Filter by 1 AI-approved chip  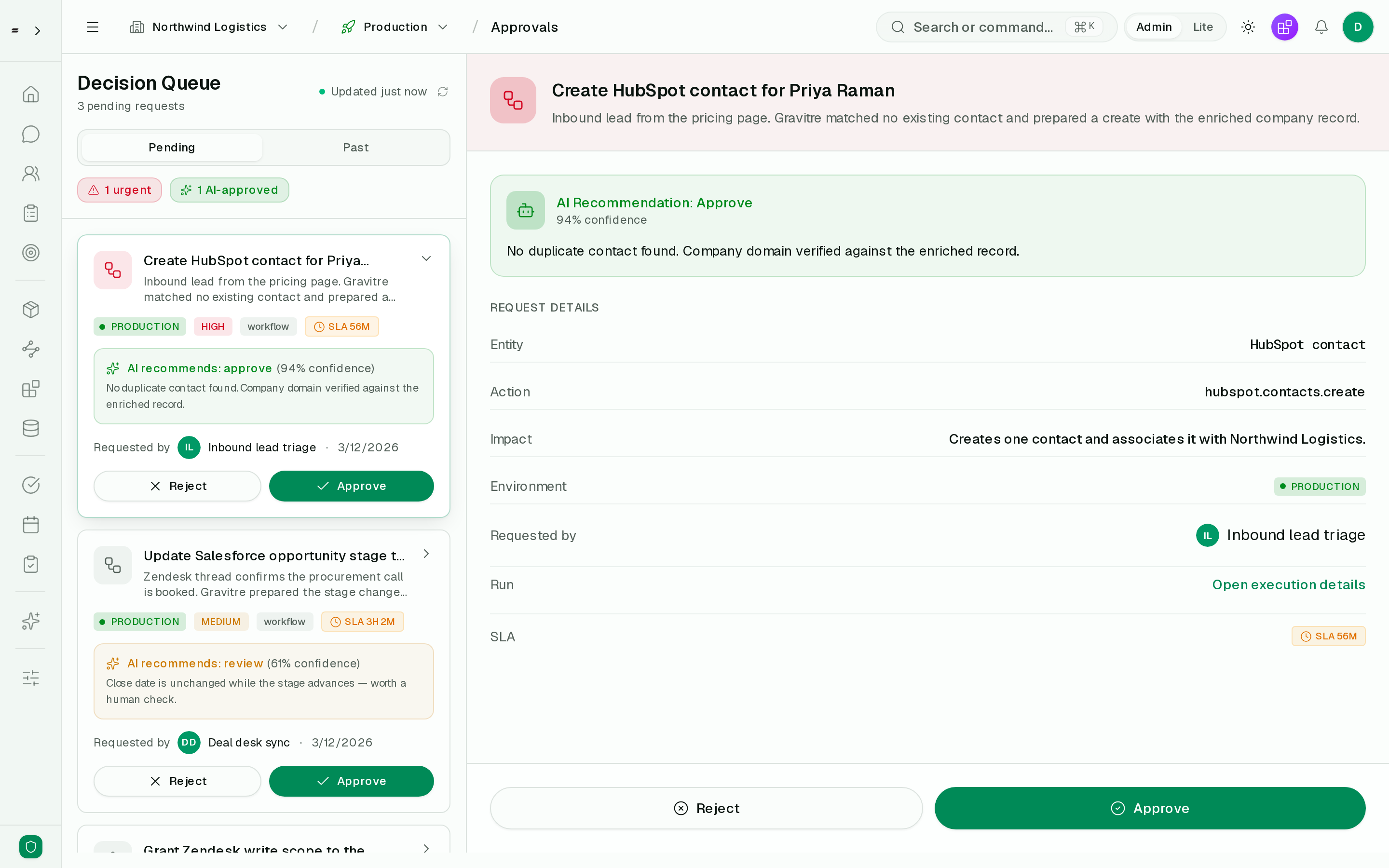pos(229,190)
